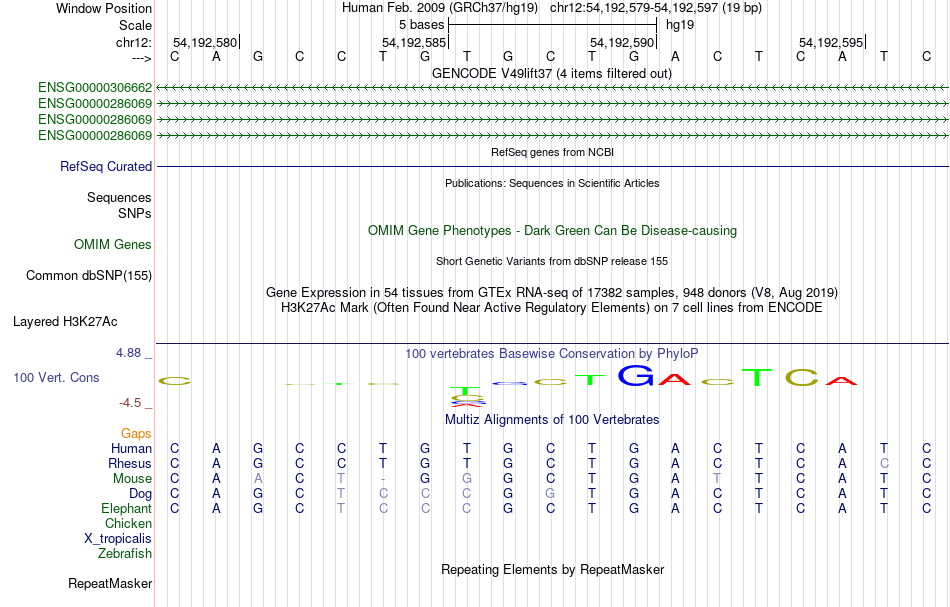The height and width of the screenshot is (607, 950).
Task: Click the 100 Vert. Cons label
Action: tap(56, 377)
